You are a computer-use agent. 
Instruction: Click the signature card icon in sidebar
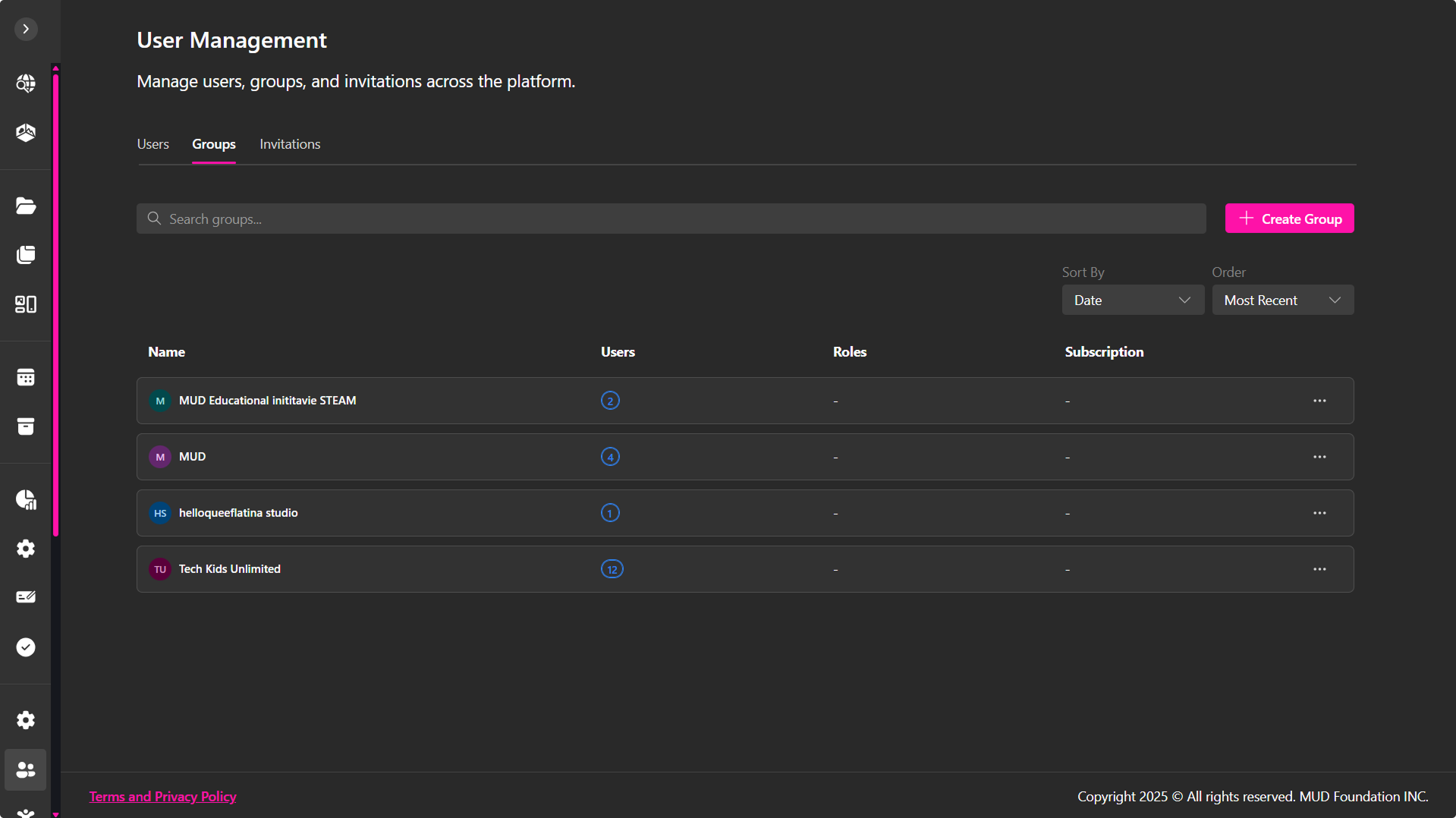tap(26, 597)
